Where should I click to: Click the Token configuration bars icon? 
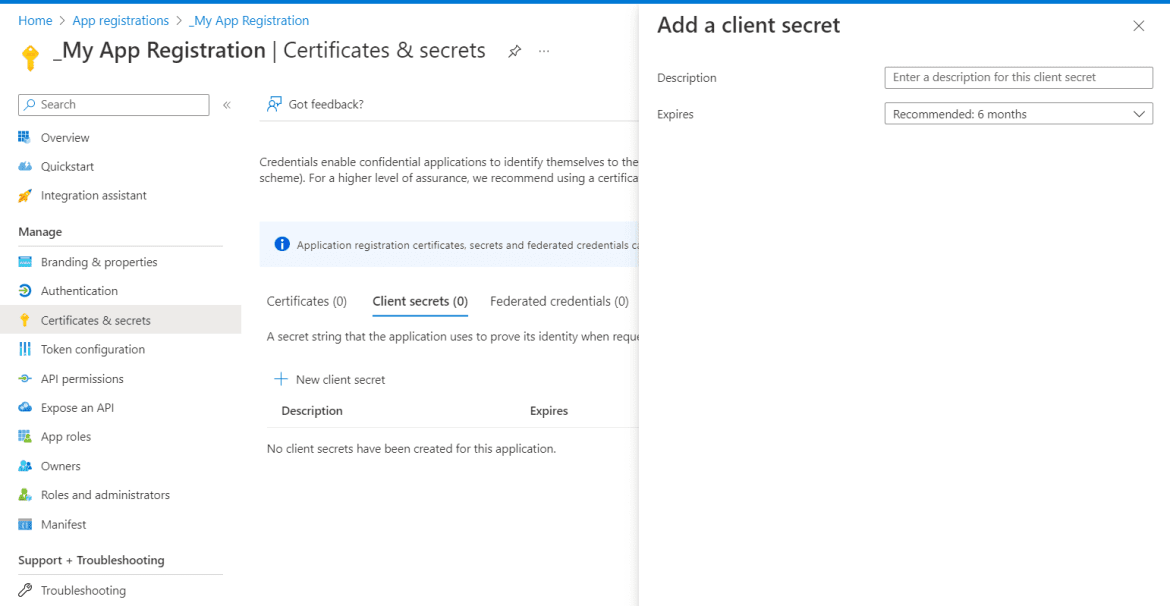(25, 349)
